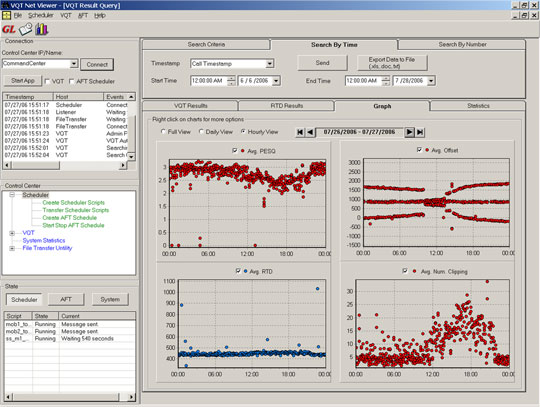Jump to the last date range button
540x407 pixels.
(x=420, y=132)
